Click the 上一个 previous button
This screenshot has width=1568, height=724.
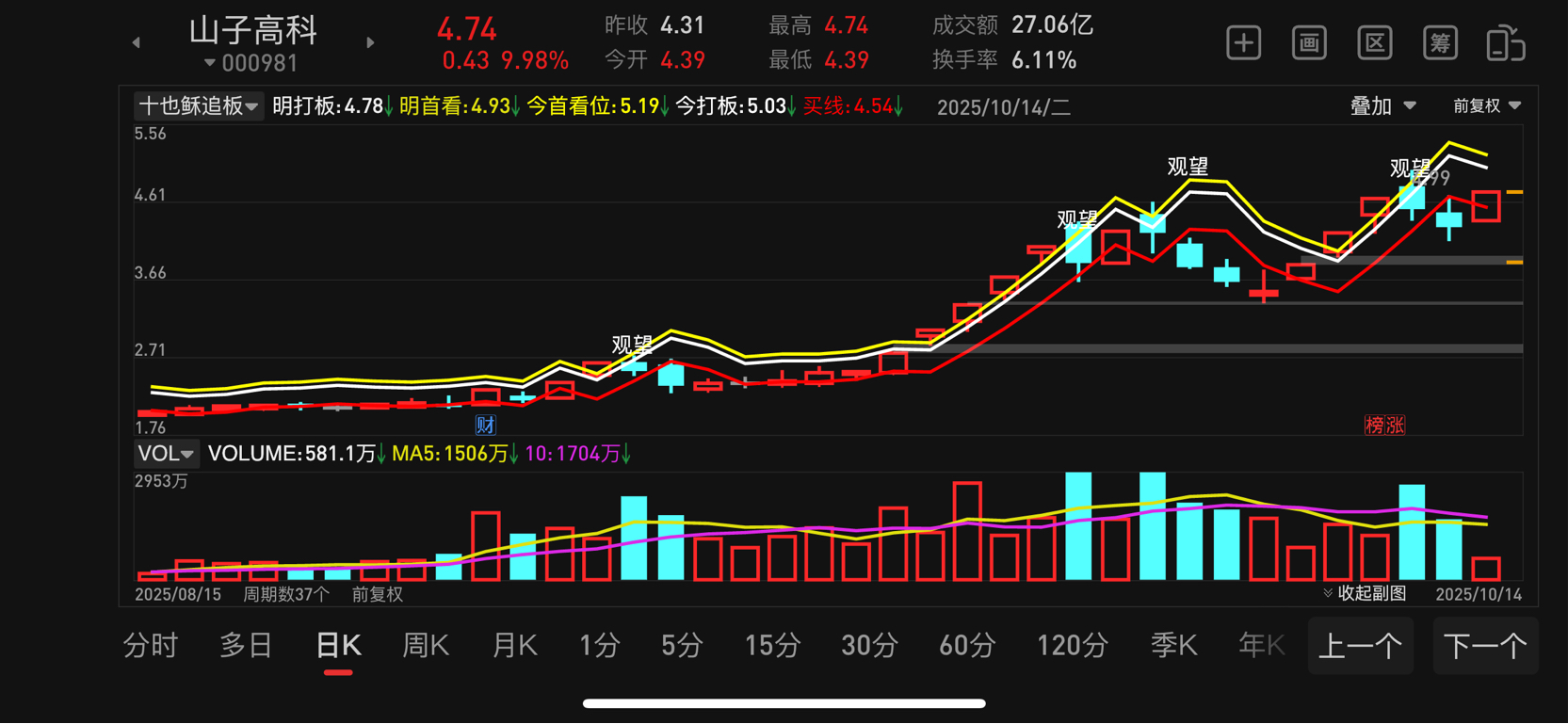(x=1361, y=646)
